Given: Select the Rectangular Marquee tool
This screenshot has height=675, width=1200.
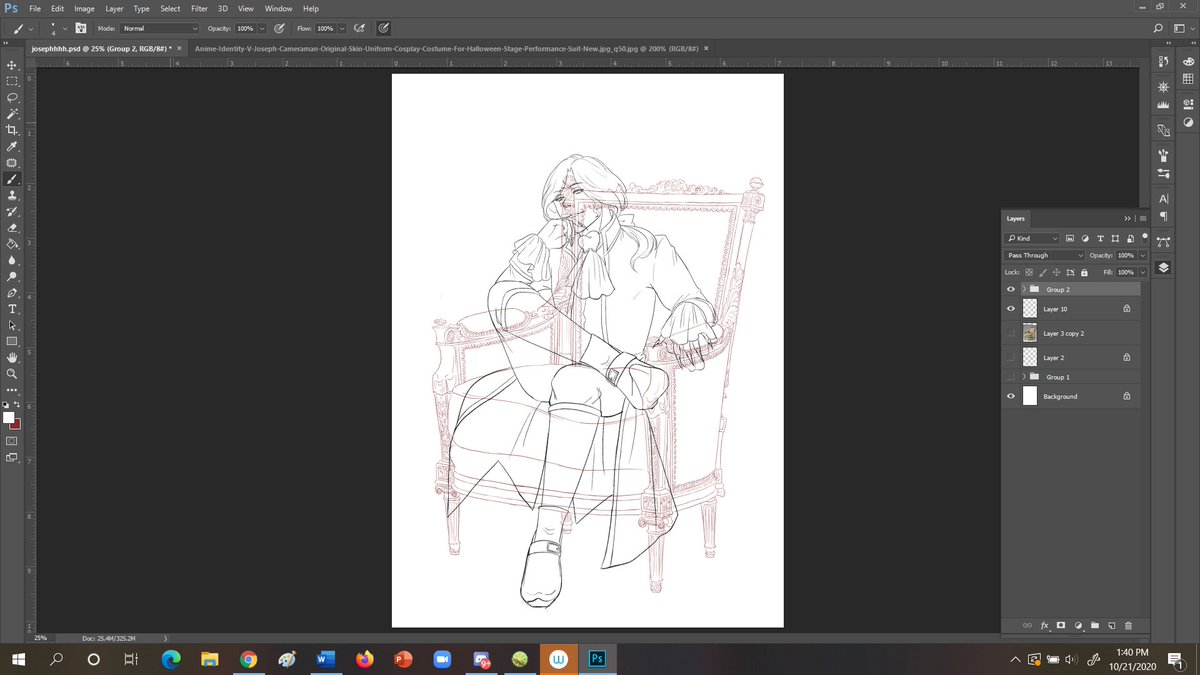Looking at the screenshot, I should pos(12,81).
